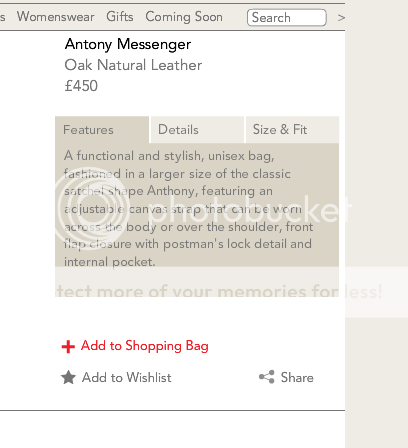408x448 pixels.
Task: Click the product features description text
Action: [x=188, y=209]
